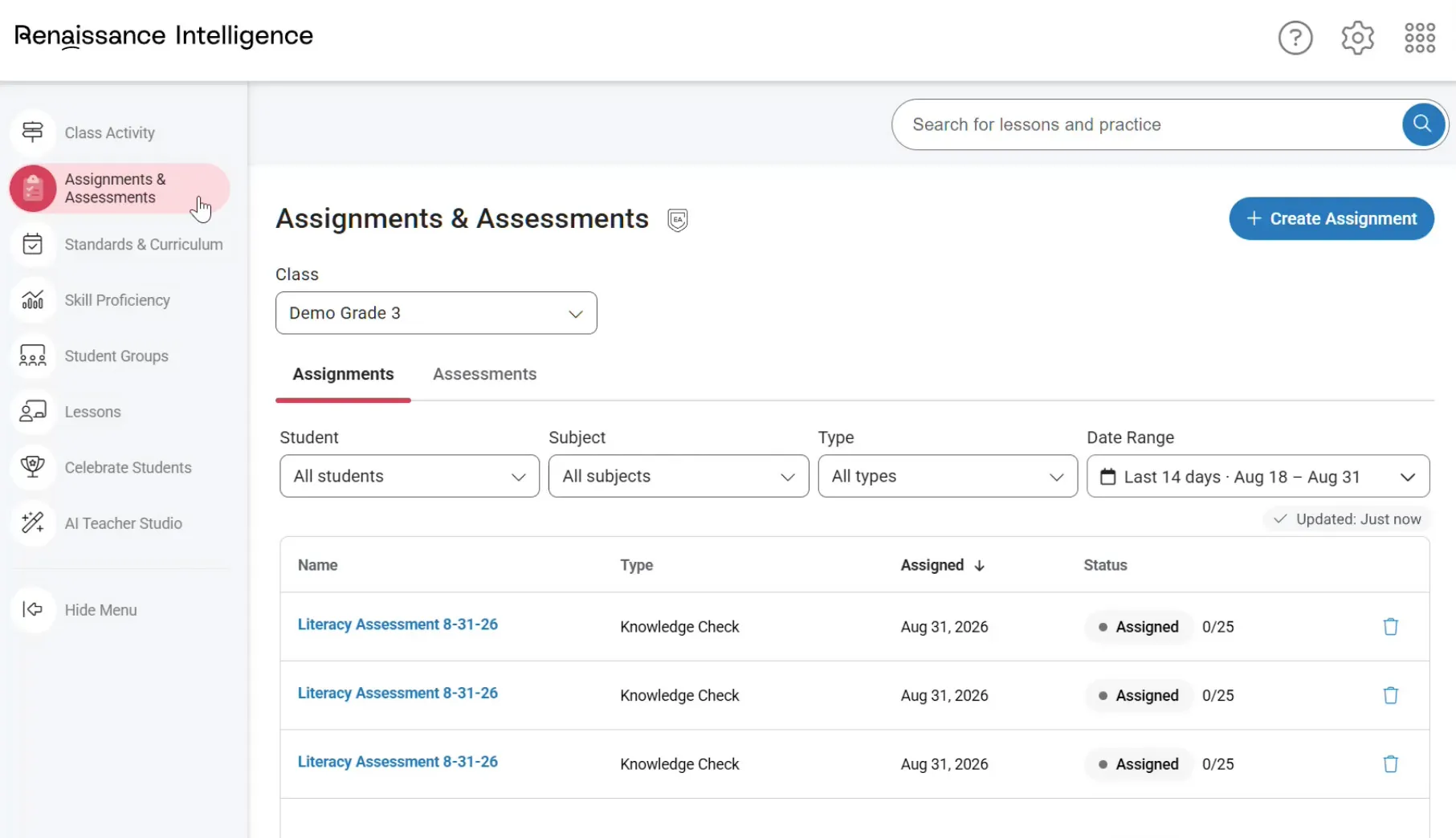The height and width of the screenshot is (838, 1456).
Task: Select the Assignments tab
Action: click(343, 374)
